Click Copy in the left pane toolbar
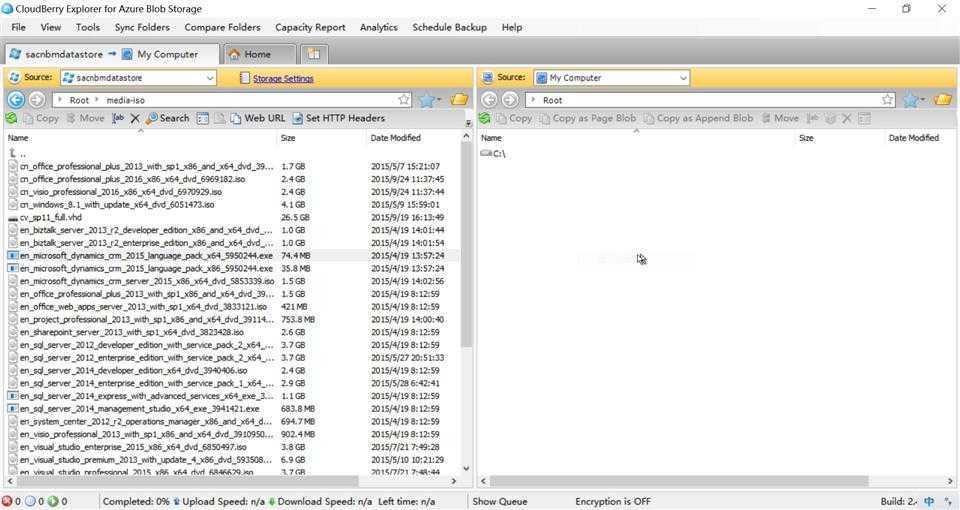This screenshot has width=960, height=510. point(40,118)
